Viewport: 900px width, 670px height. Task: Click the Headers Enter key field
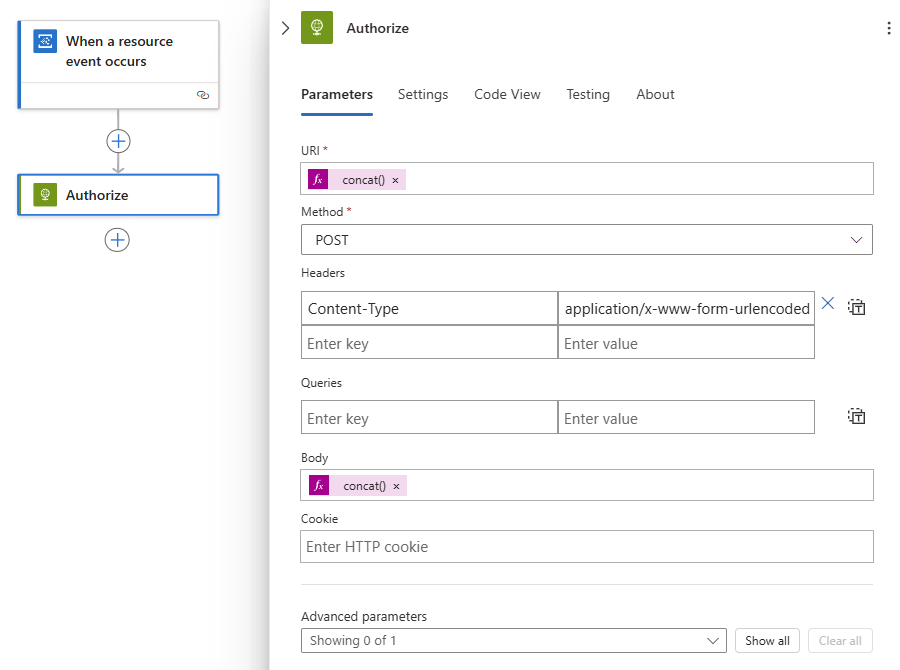click(x=429, y=343)
